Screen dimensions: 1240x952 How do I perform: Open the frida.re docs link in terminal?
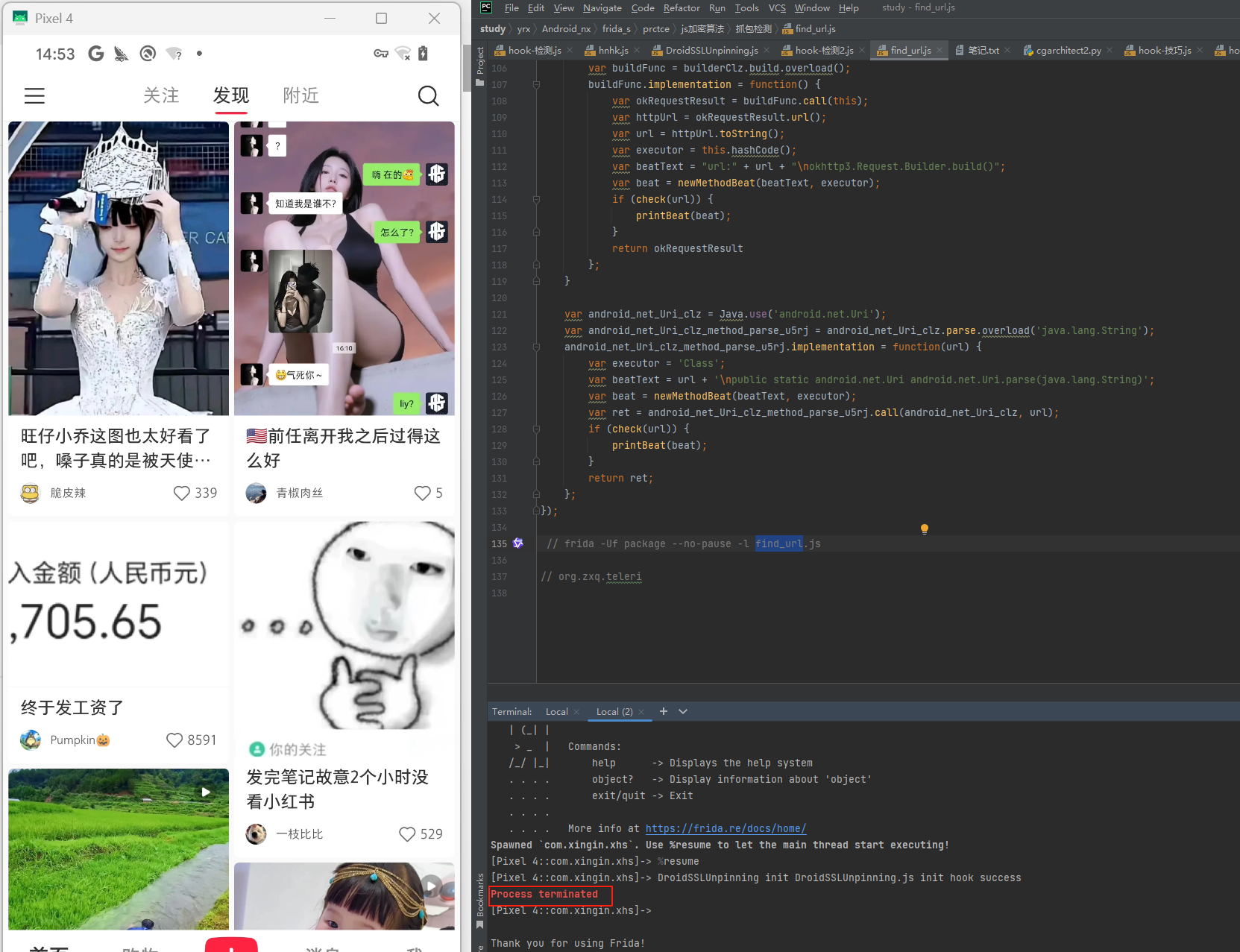[x=726, y=828]
